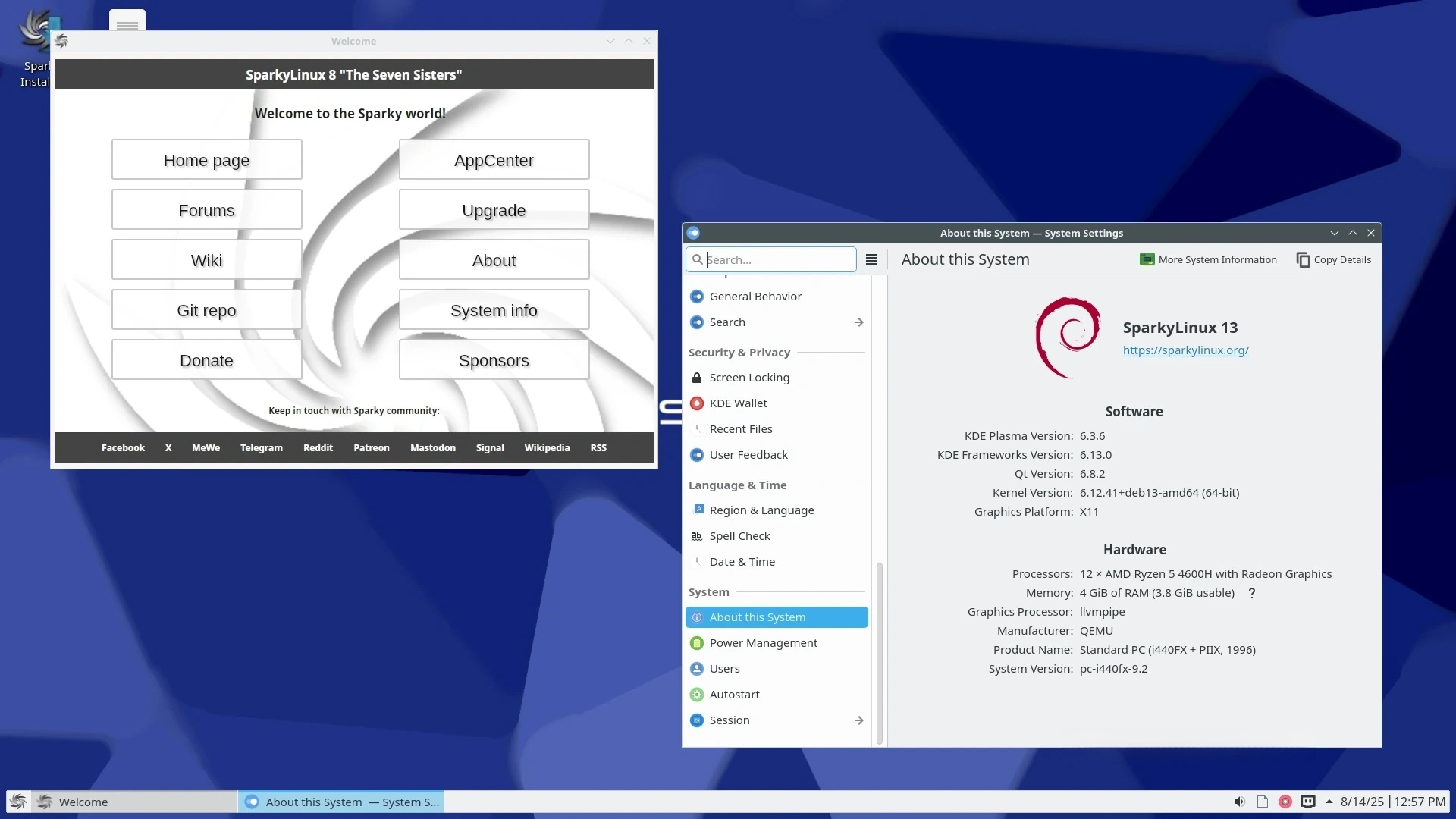Click the memory help question mark
This screenshot has width=1456, height=819.
(x=1252, y=593)
